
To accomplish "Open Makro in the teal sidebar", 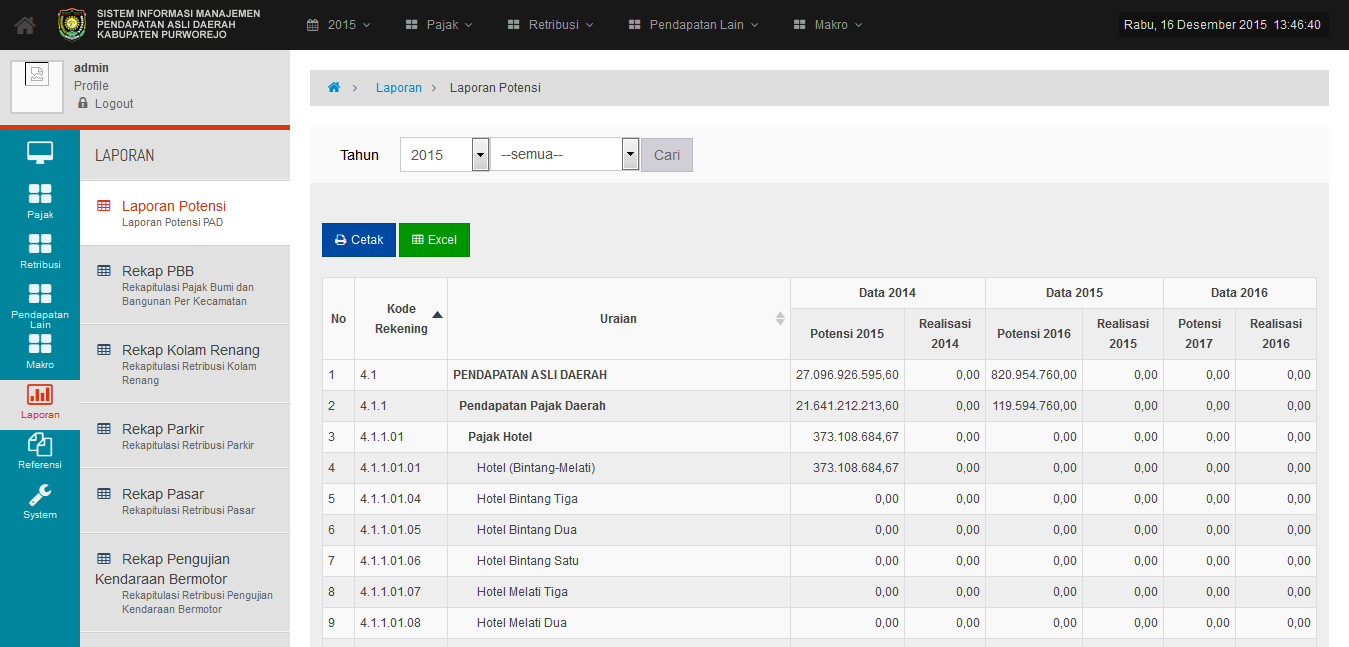I will click(40, 353).
